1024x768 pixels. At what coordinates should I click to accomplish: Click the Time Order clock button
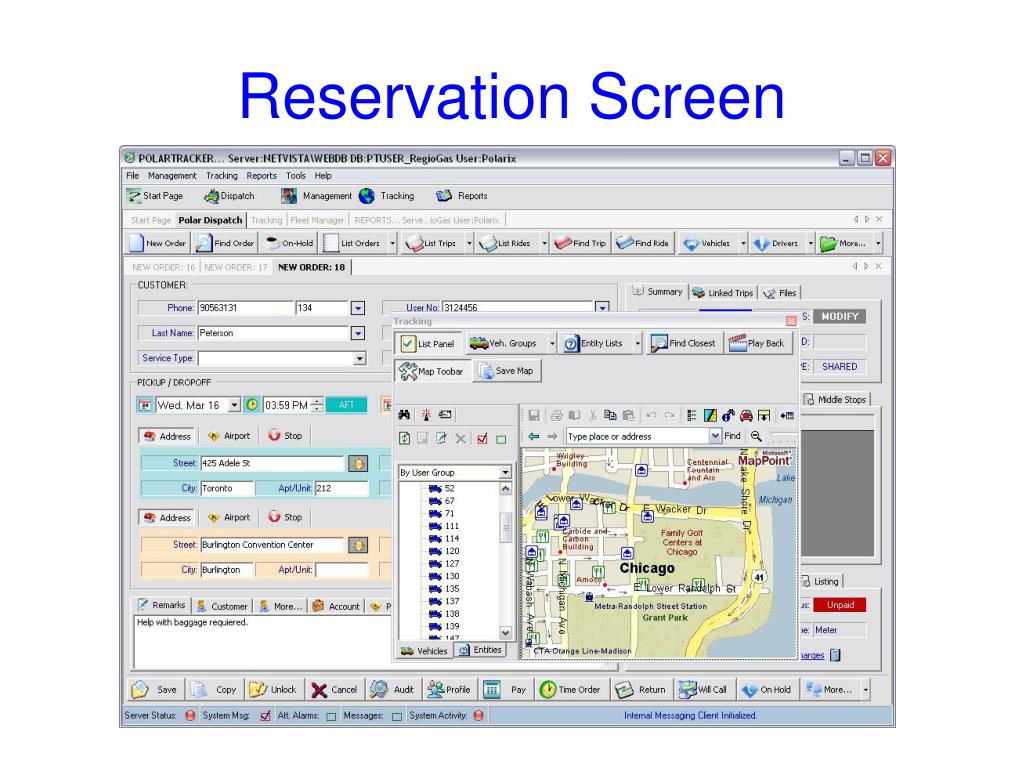pos(571,690)
